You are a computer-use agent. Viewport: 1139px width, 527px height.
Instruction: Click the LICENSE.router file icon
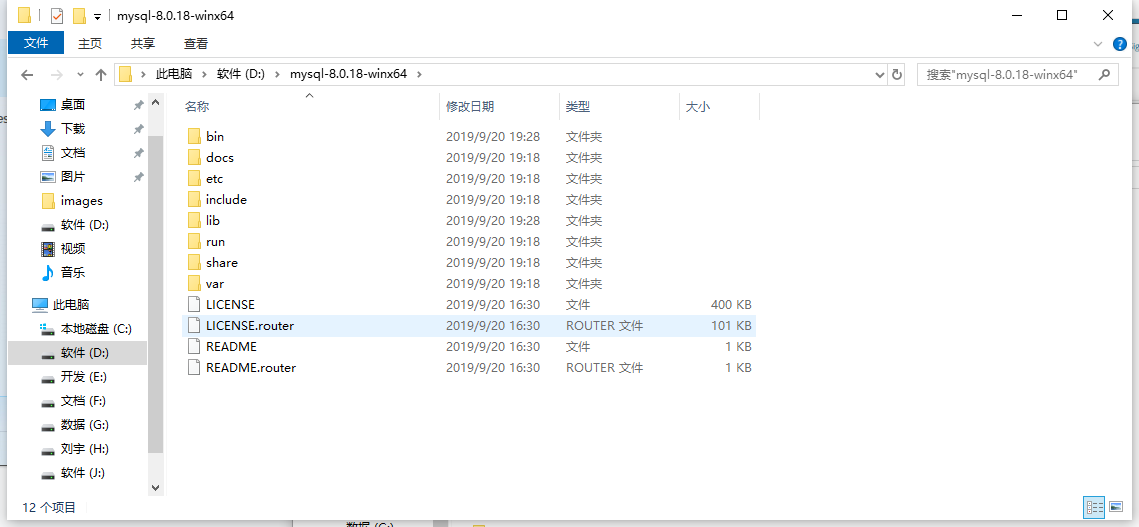coord(193,326)
